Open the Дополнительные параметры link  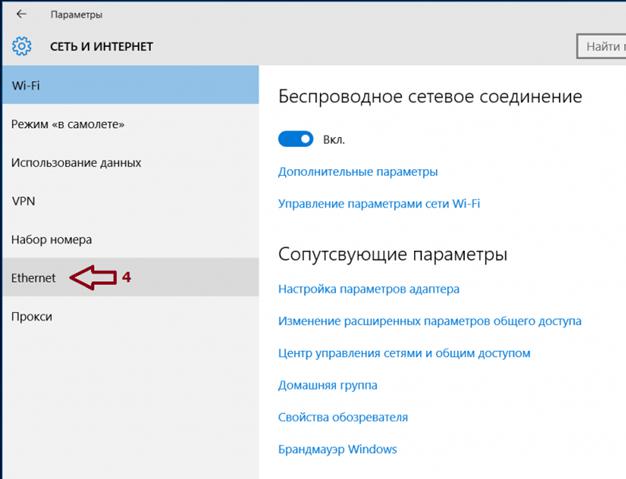(x=357, y=172)
